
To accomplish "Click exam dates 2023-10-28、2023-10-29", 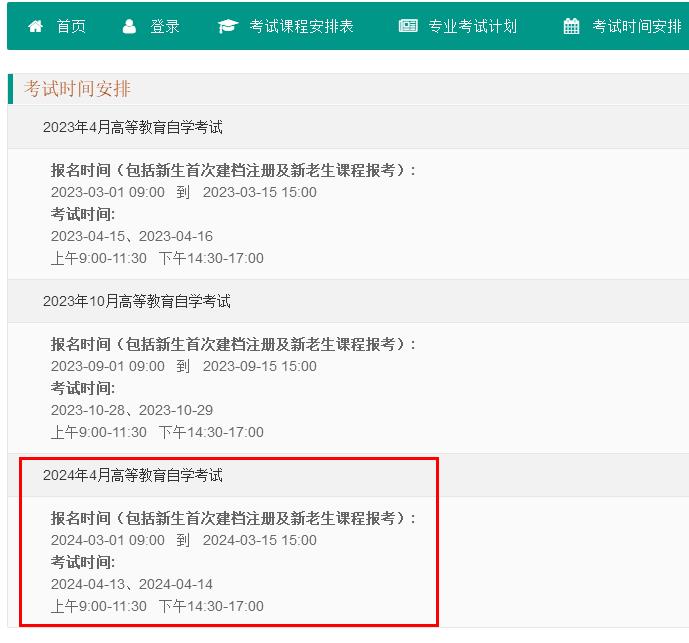I will click(132, 410).
